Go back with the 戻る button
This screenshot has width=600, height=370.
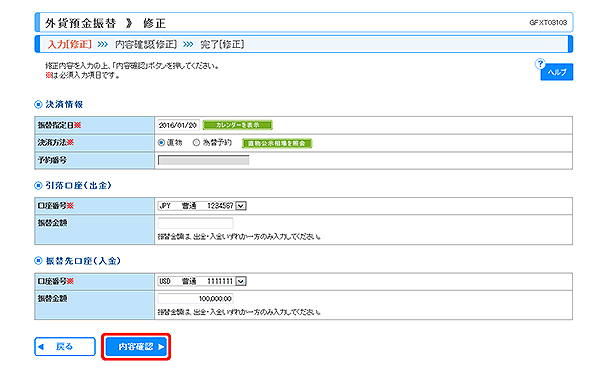(x=65, y=347)
